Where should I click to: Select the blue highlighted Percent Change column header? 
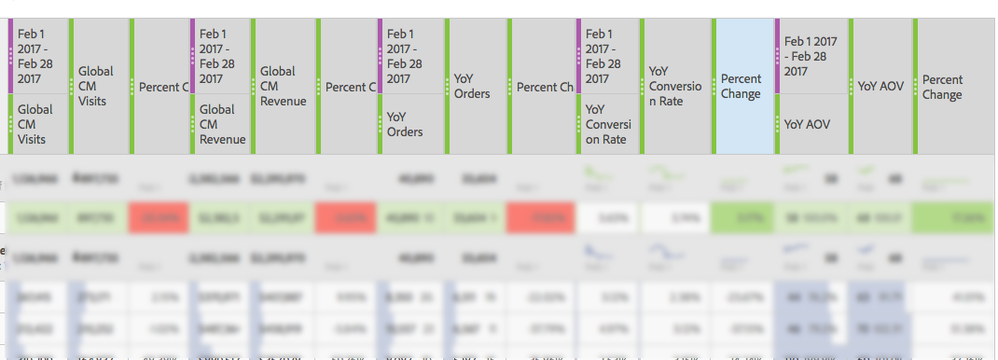point(743,87)
